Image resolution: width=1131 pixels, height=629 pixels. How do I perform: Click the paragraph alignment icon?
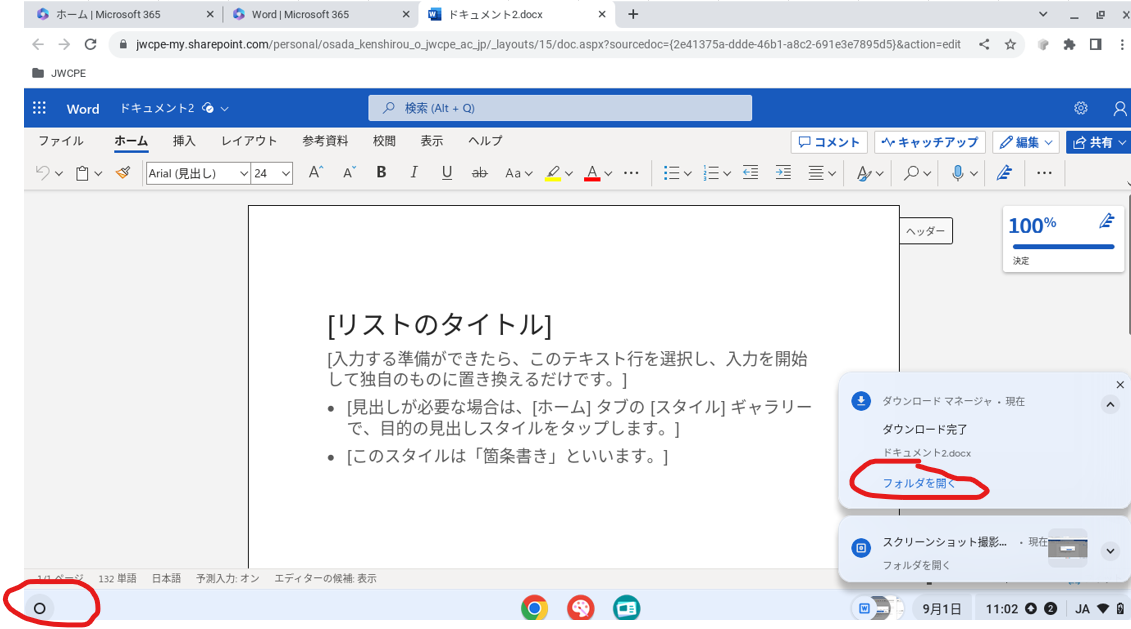(x=816, y=173)
